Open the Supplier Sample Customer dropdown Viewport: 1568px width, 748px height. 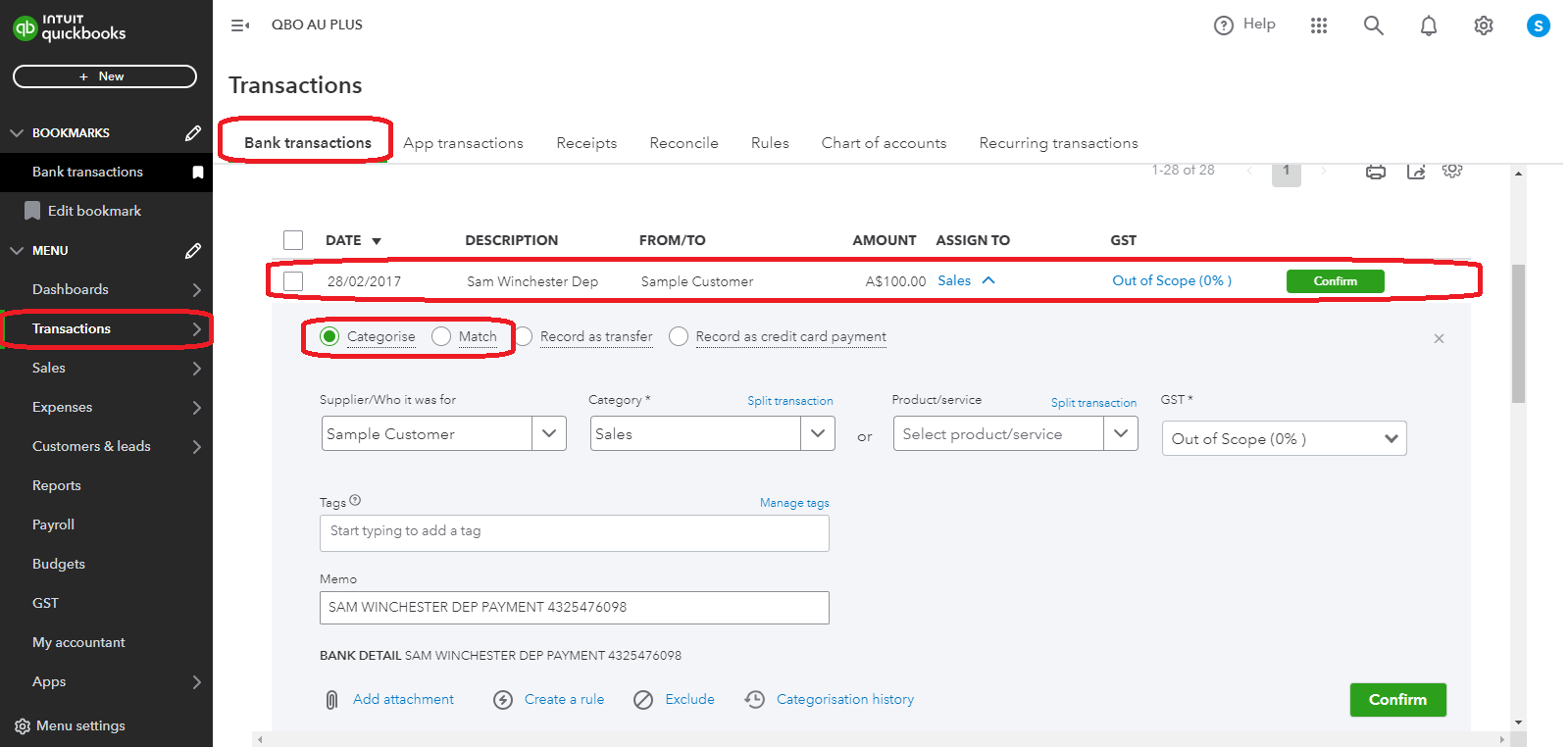click(548, 433)
